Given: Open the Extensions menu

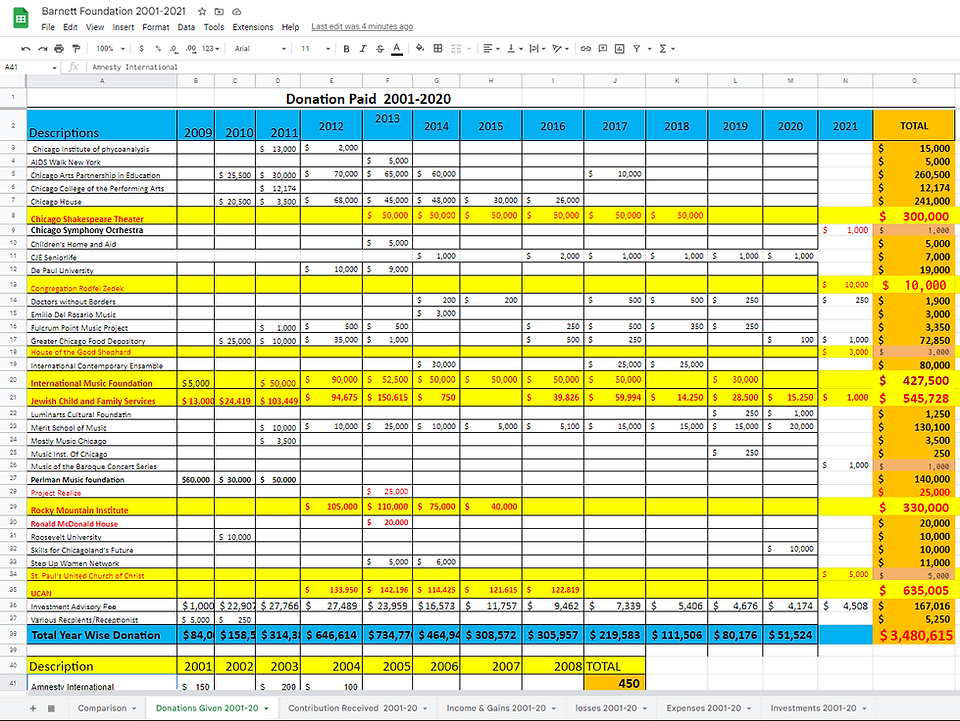Looking at the screenshot, I should click(x=253, y=27).
